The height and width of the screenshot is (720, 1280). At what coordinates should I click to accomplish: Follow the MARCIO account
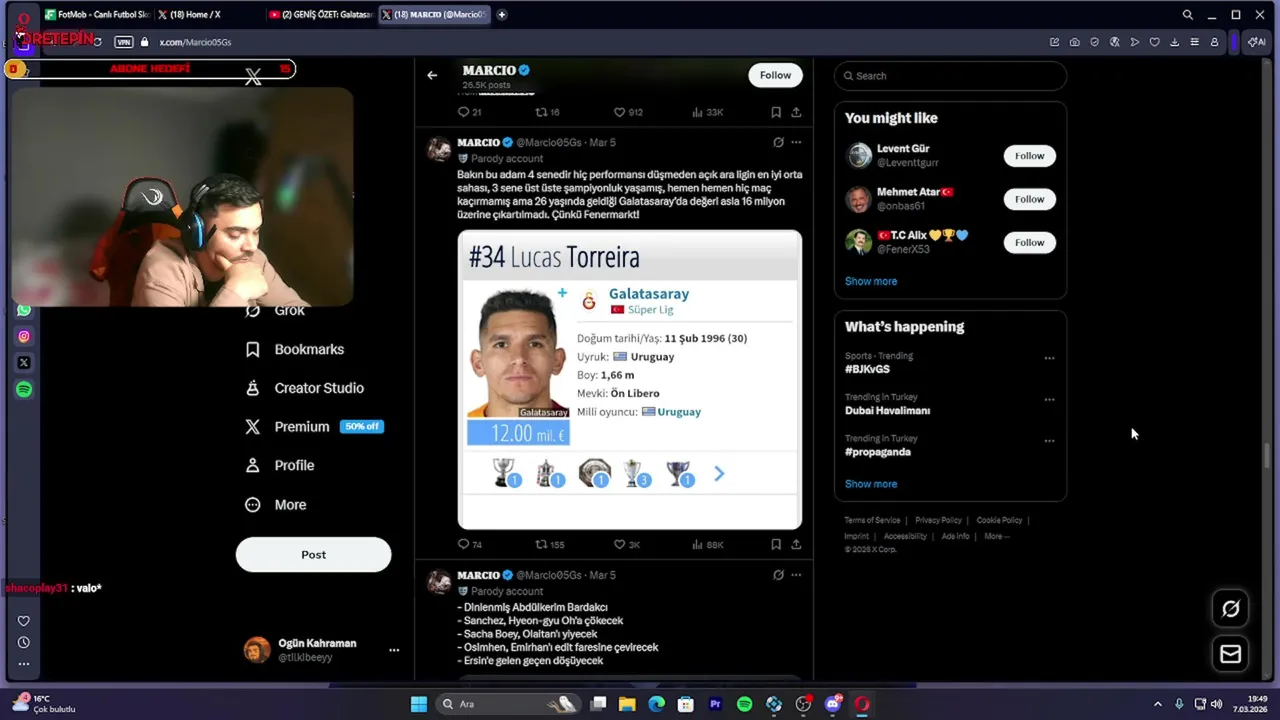tap(775, 75)
